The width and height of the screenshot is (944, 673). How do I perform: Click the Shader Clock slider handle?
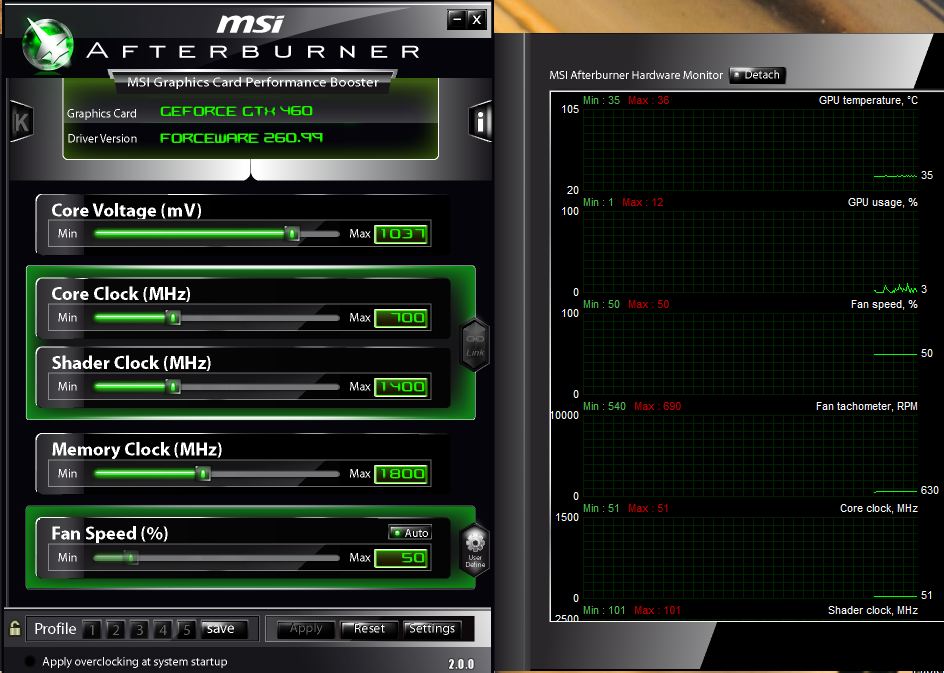[x=173, y=386]
